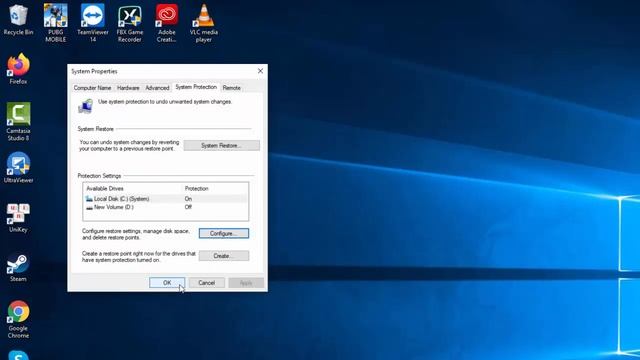Click the Available Drives column header
Viewport: 640px width, 360px height.
click(105, 189)
